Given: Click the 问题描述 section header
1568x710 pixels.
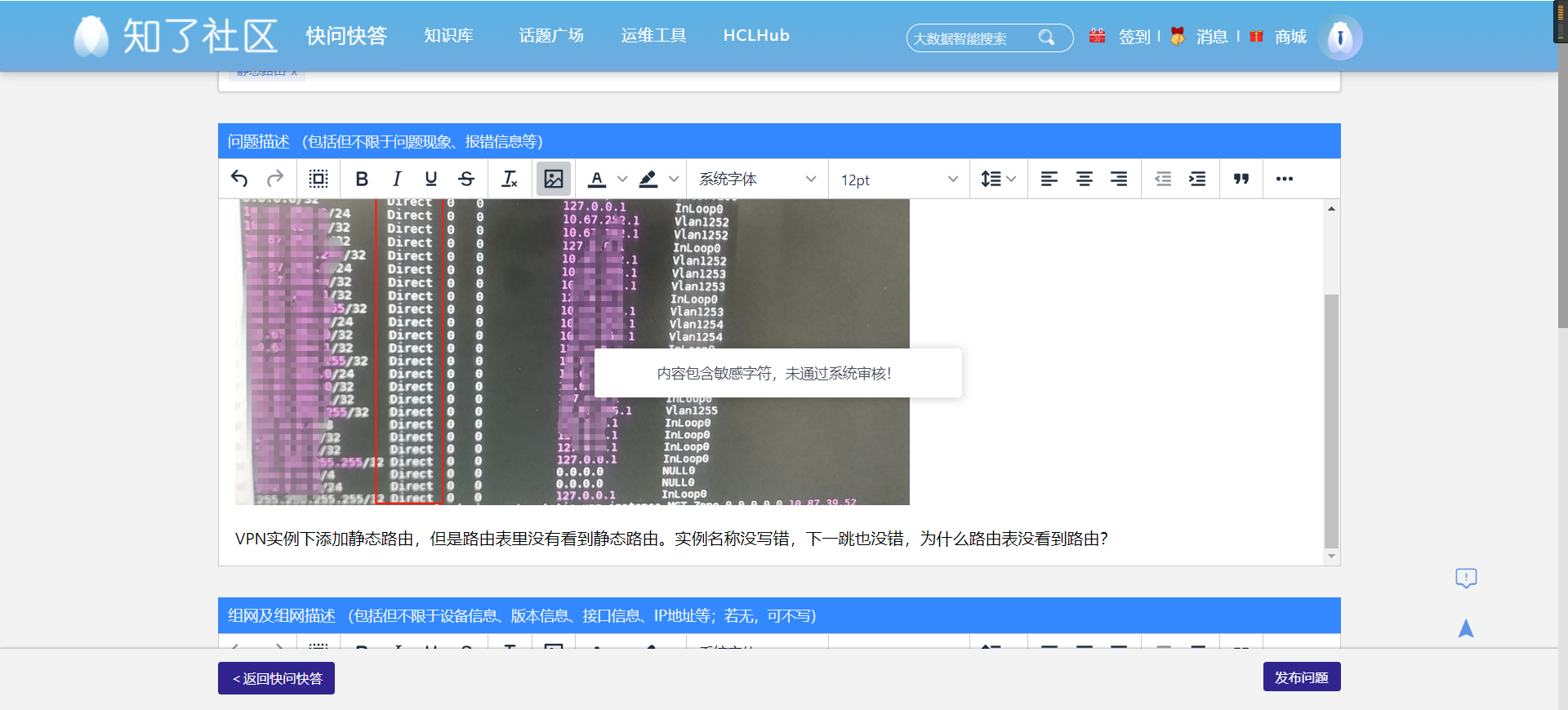Looking at the screenshot, I should click(779, 141).
